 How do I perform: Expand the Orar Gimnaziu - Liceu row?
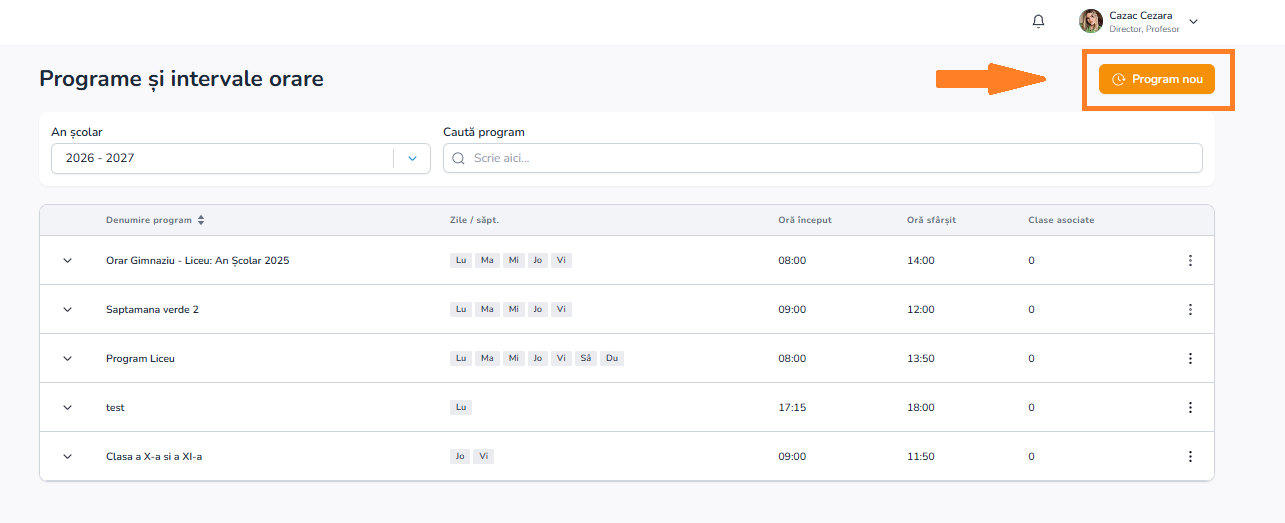pyautogui.click(x=68, y=260)
